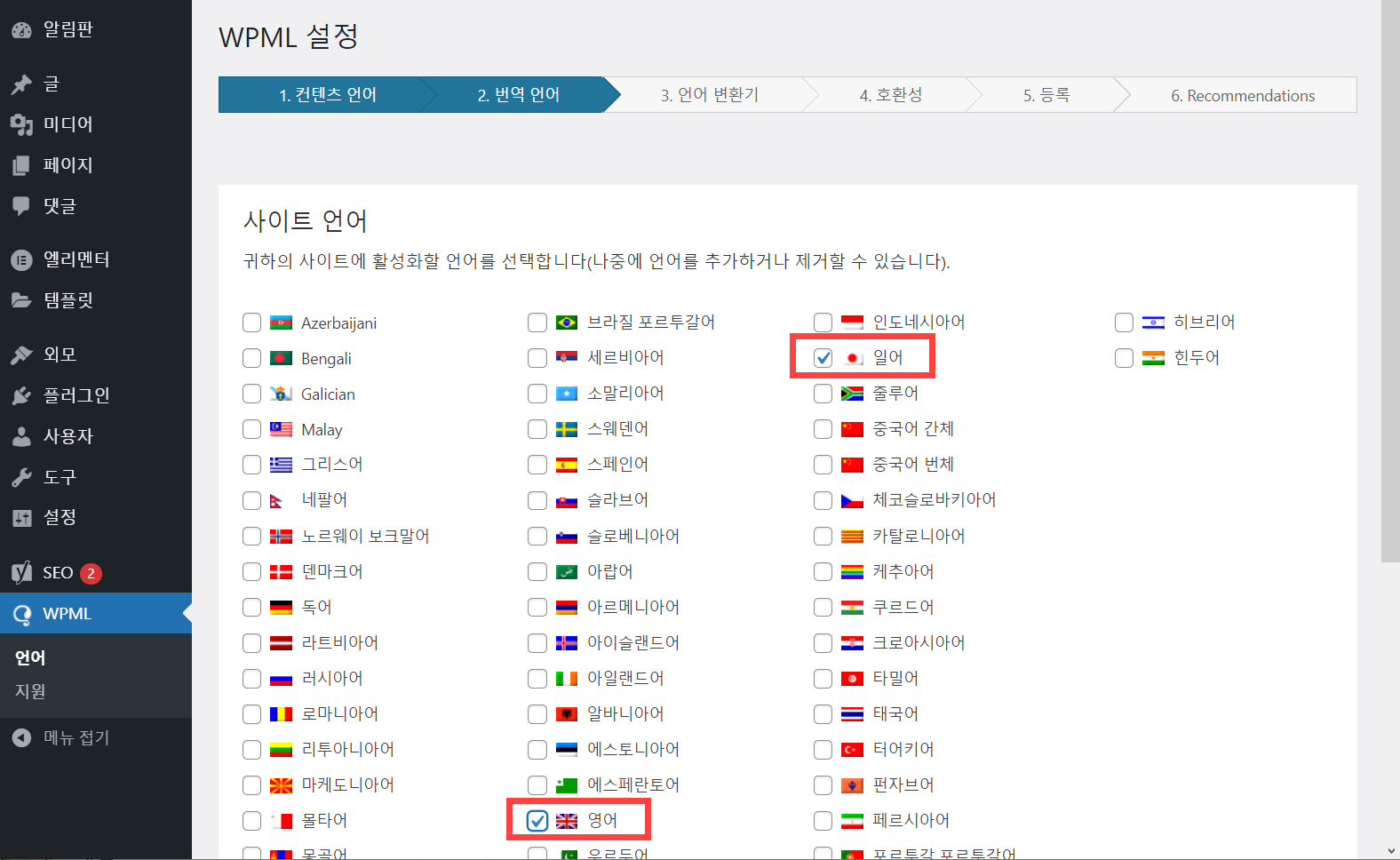This screenshot has height=860, width=1400.
Task: Check the 러시아어 checkbox
Action: click(x=252, y=679)
